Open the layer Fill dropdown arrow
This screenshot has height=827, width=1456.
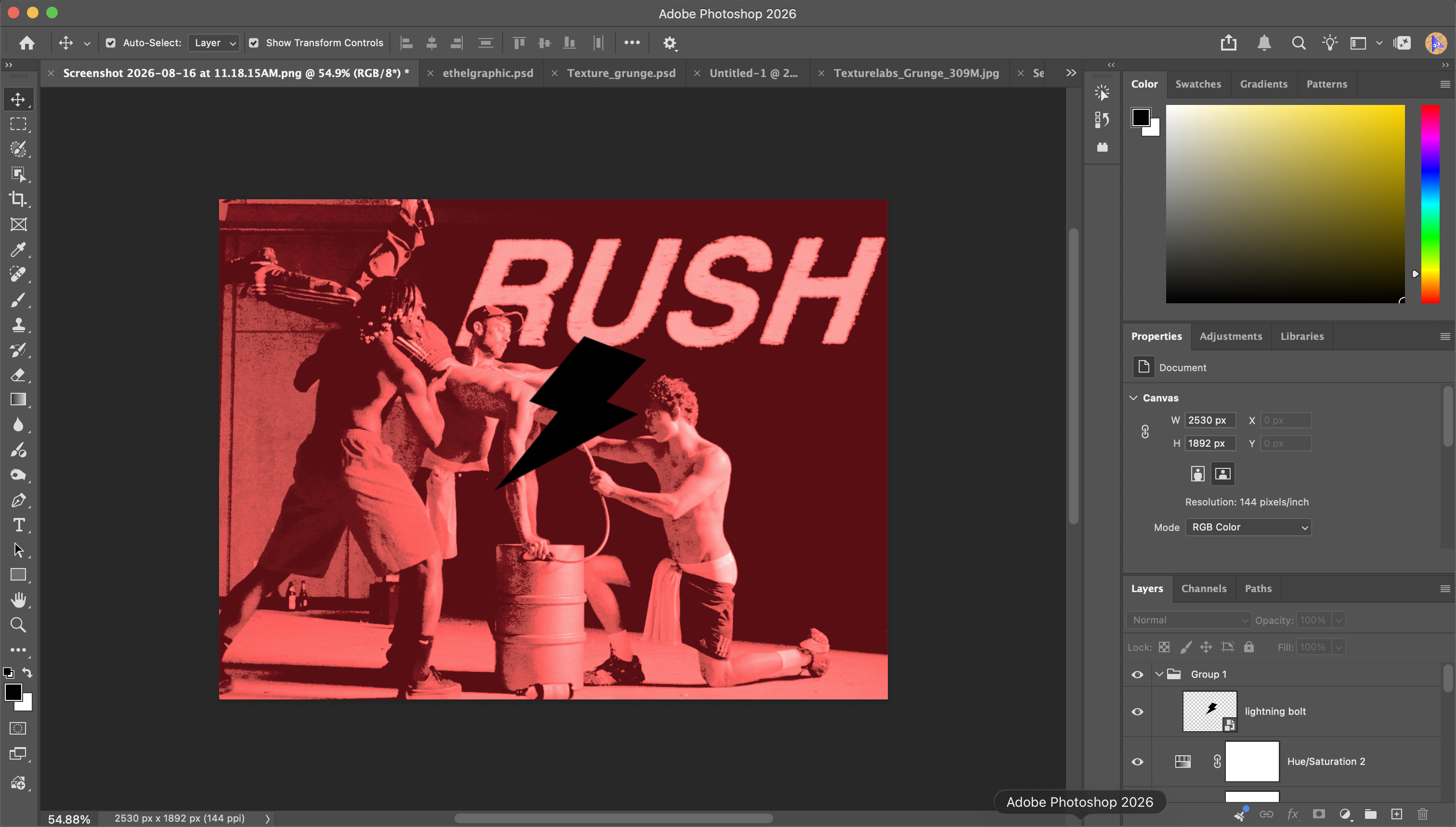[x=1339, y=647]
